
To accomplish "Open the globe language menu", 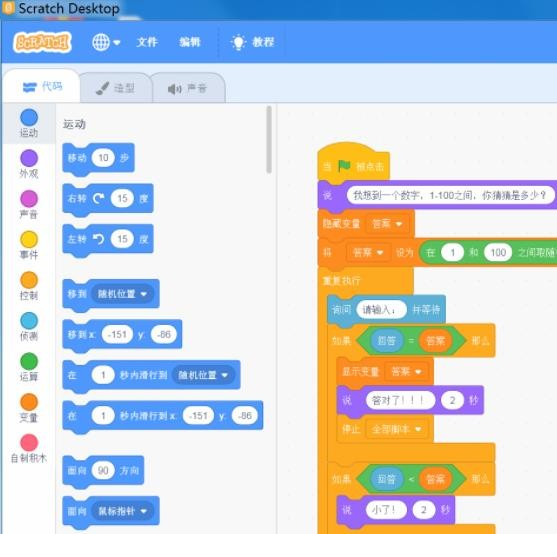I will (x=106, y=43).
